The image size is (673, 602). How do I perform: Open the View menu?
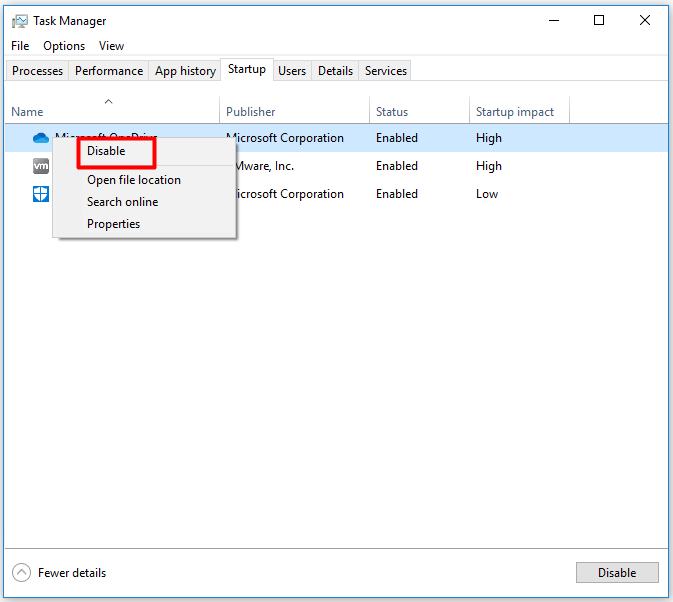coord(112,46)
